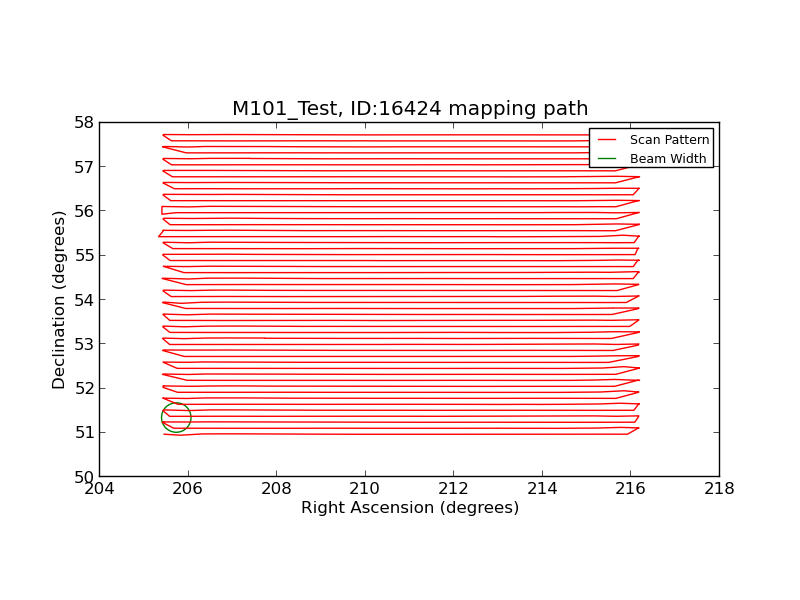Select the 'Scan Pattern' legend label
The width and height of the screenshot is (800, 600).
click(x=669, y=140)
